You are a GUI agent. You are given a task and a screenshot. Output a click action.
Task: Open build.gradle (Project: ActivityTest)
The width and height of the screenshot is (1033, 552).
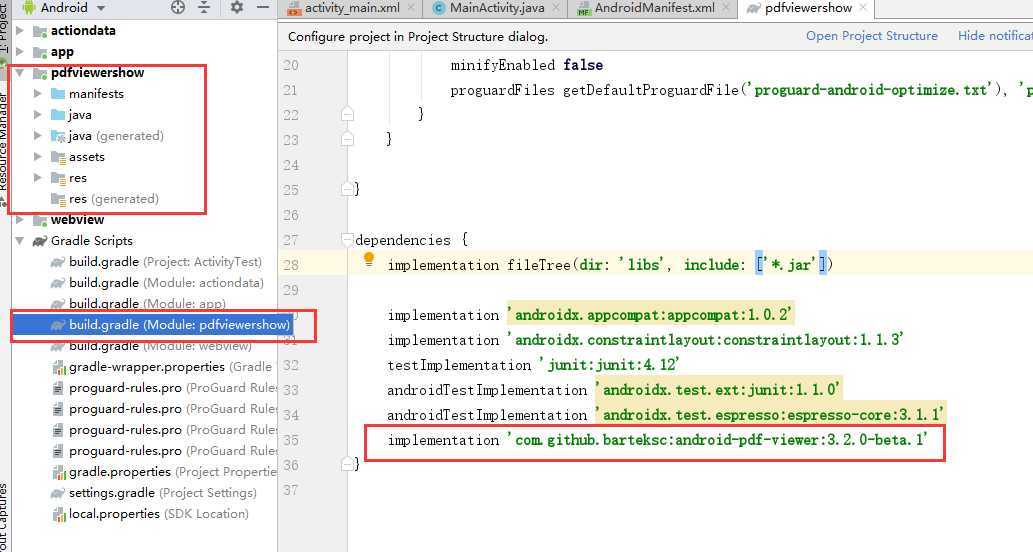tap(165, 262)
